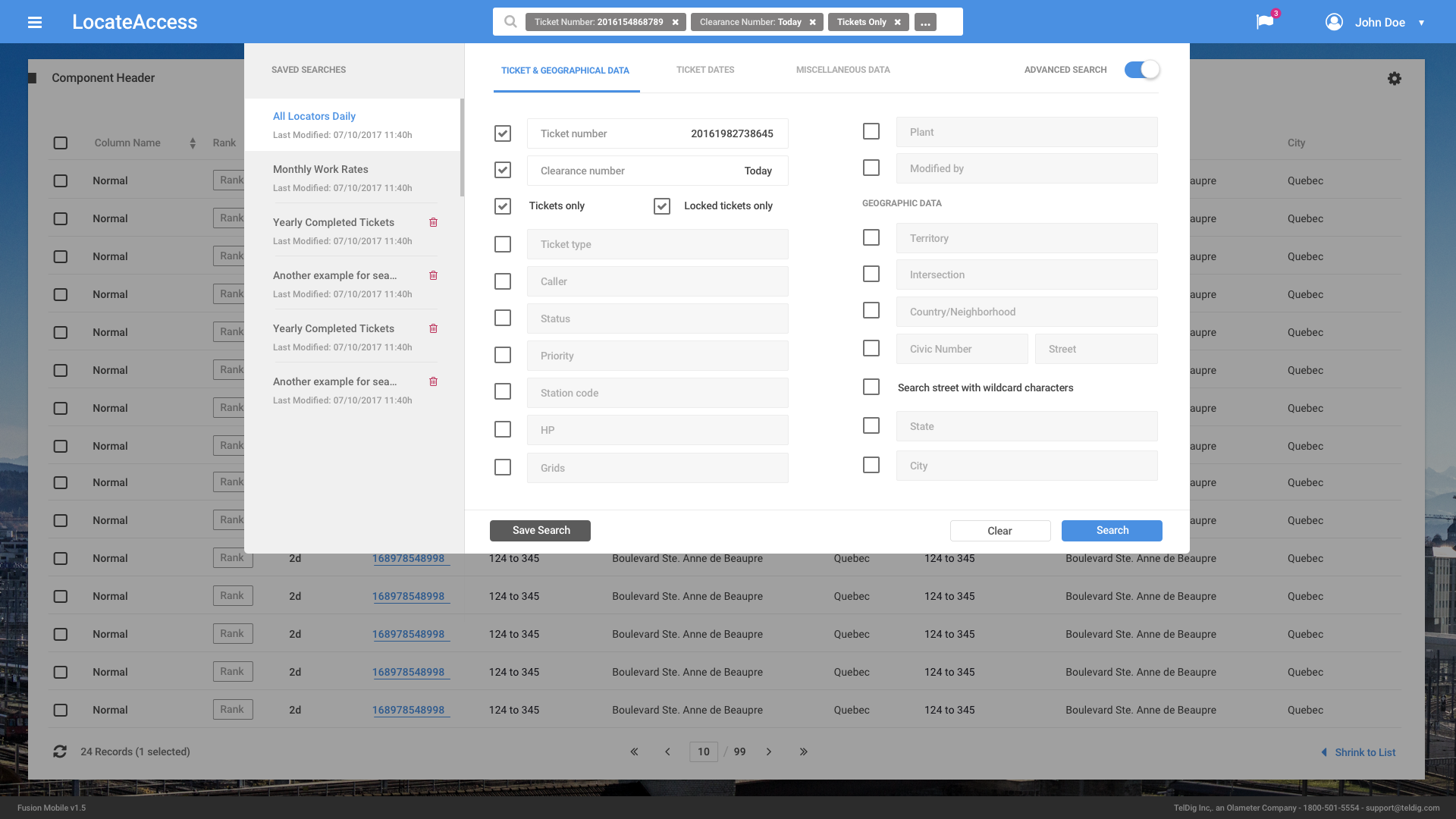Check the Territory filter checkbox
Screen dimensions: 1456x819
point(871,238)
